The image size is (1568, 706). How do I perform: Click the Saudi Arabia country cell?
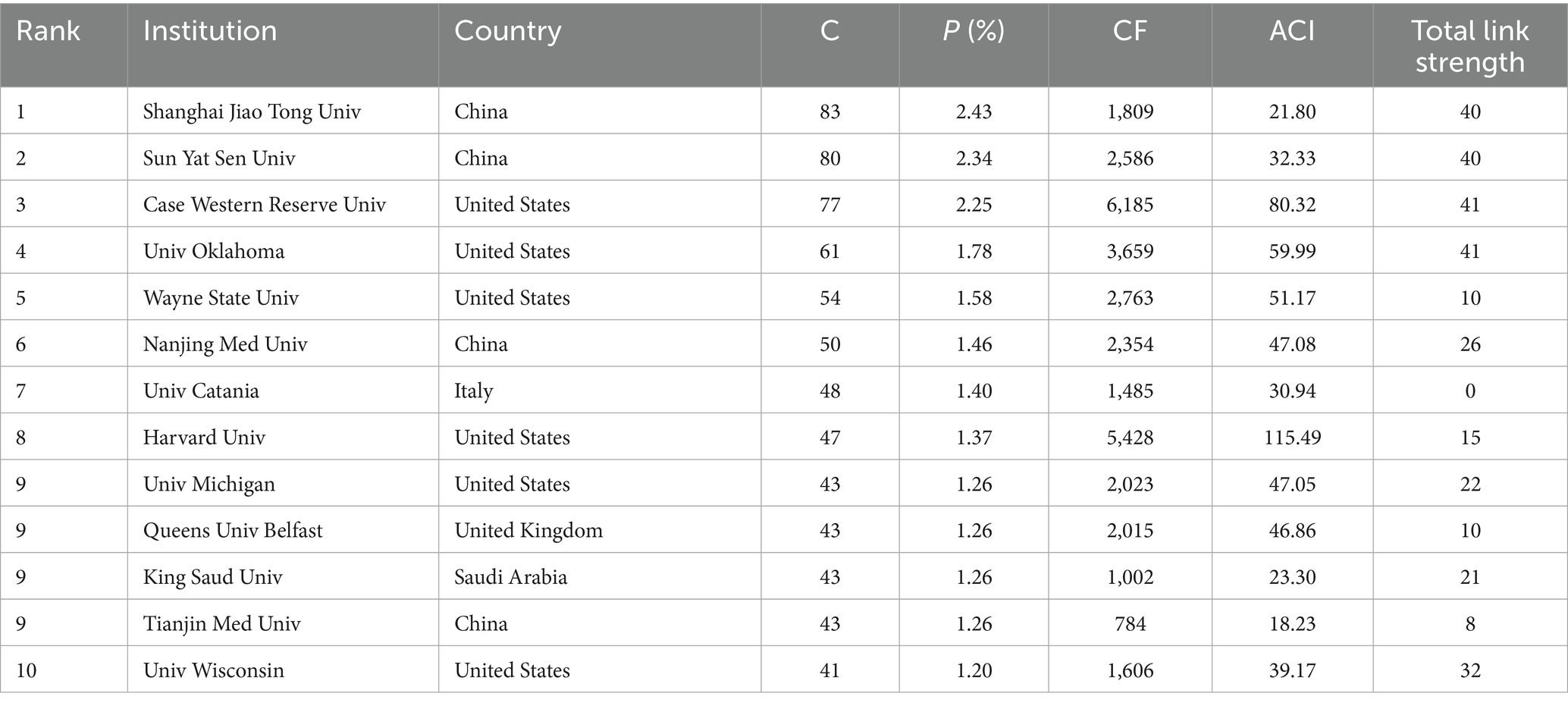point(510,577)
